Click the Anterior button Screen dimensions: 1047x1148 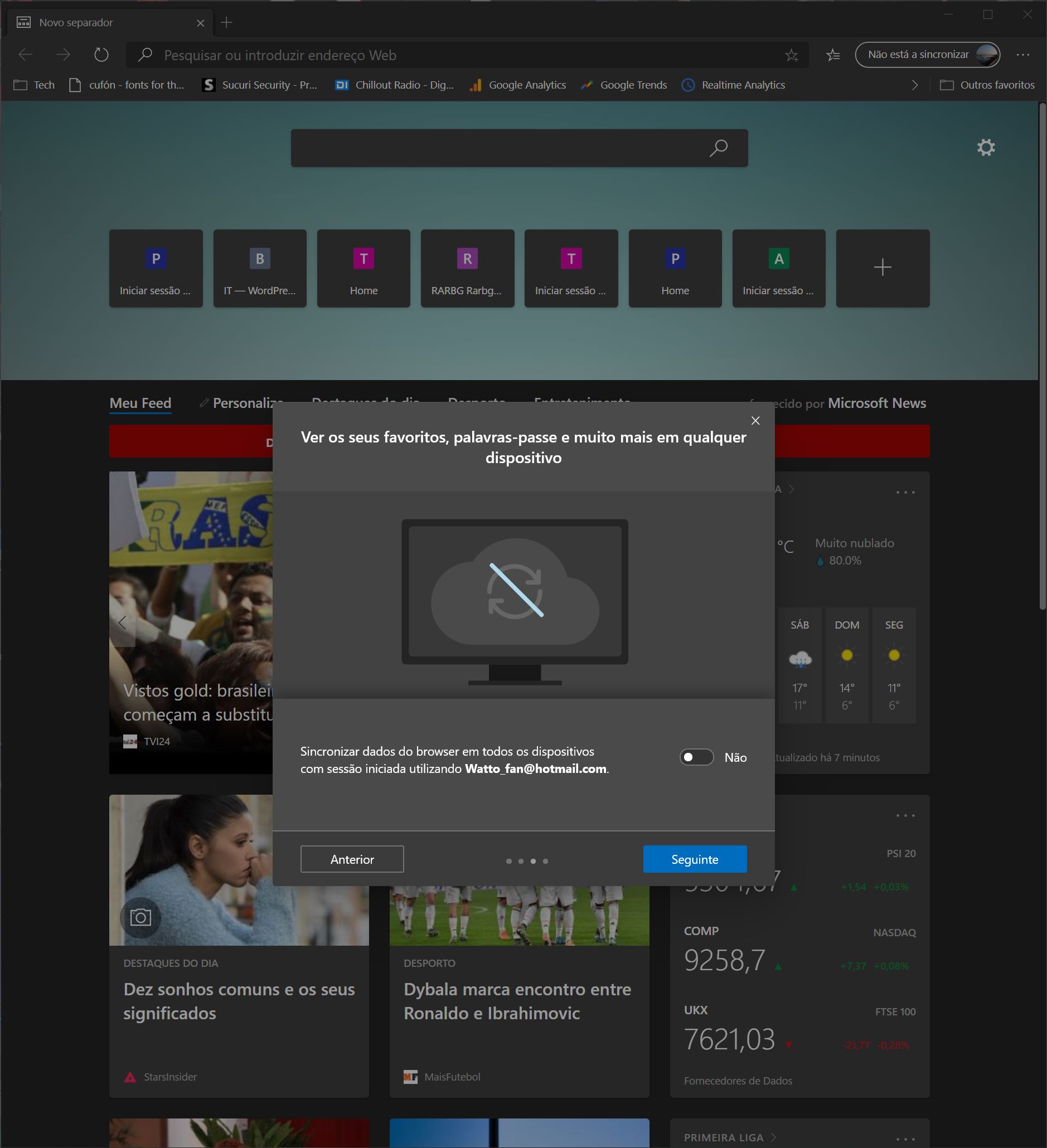(352, 859)
